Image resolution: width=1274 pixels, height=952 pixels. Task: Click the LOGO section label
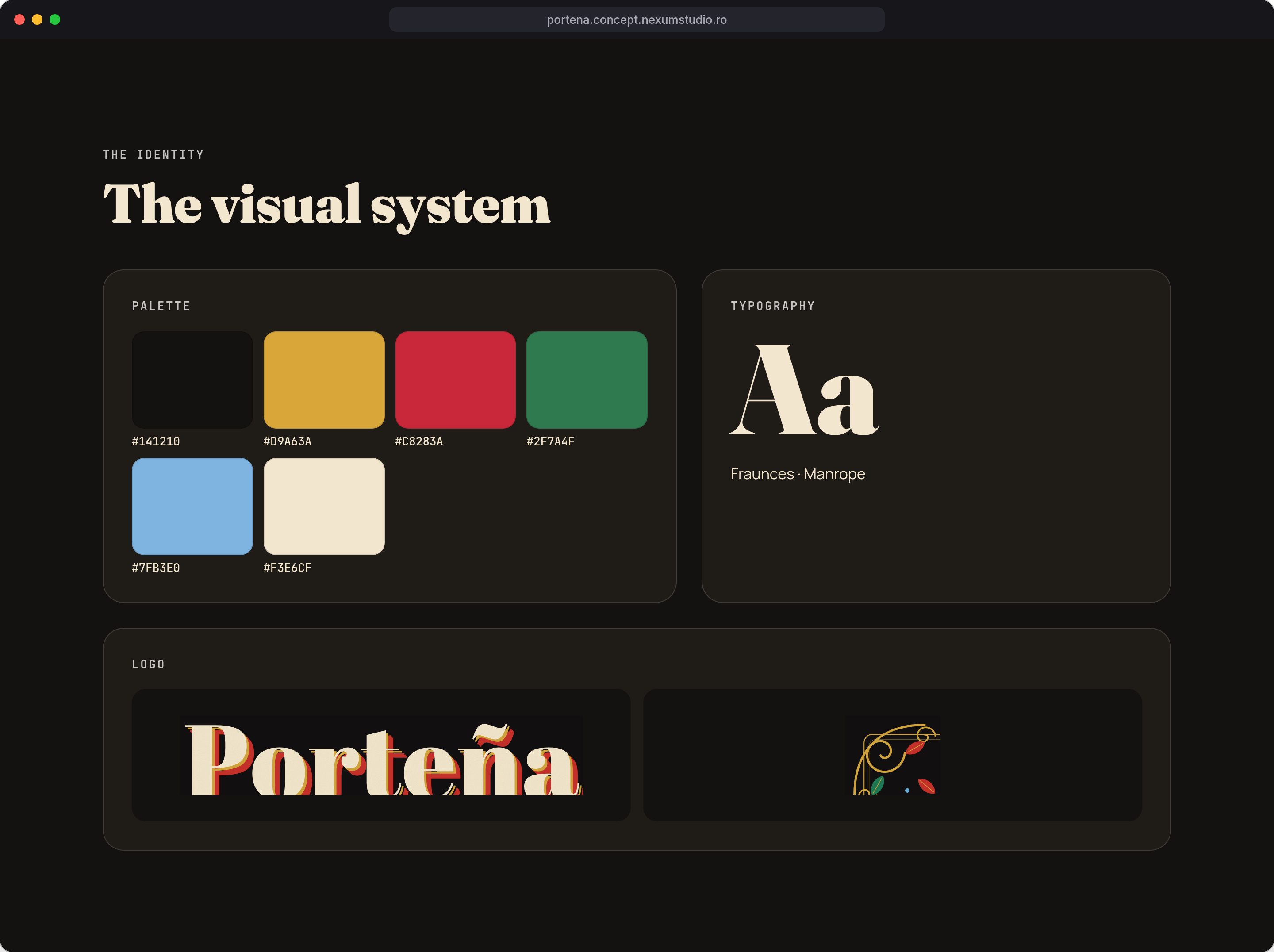coord(149,664)
